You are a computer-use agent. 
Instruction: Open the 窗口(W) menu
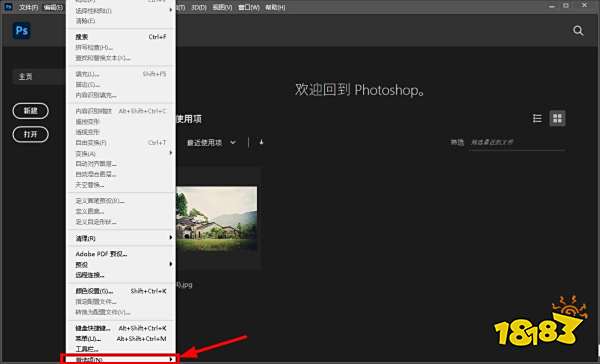(x=249, y=7)
